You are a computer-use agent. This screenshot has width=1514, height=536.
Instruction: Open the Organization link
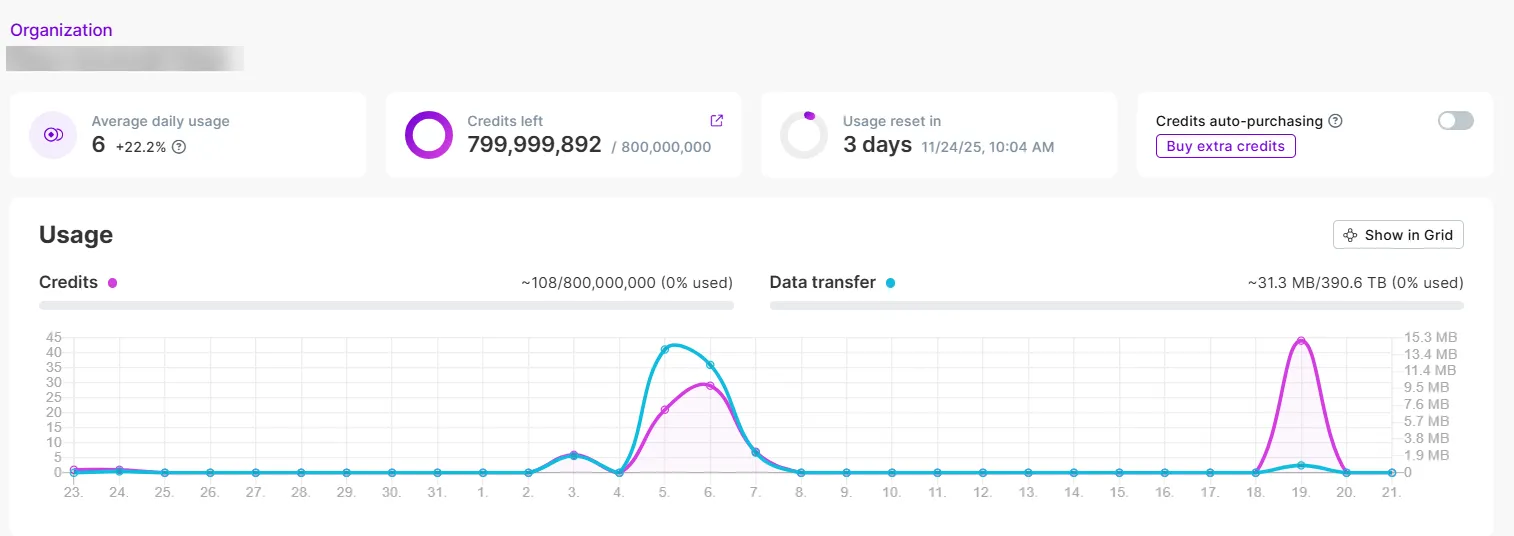[x=61, y=30]
